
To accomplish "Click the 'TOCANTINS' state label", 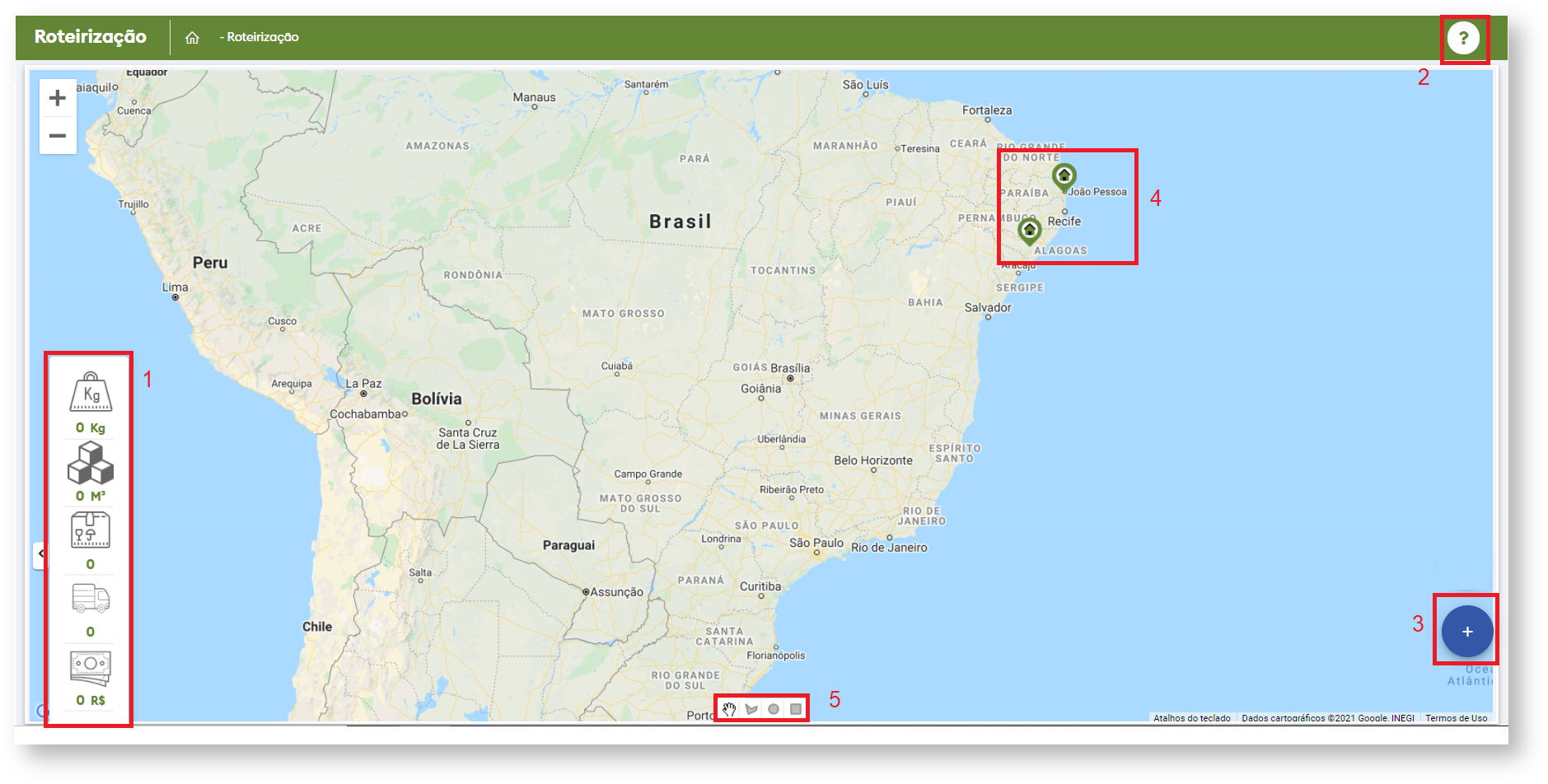I will 783,271.
